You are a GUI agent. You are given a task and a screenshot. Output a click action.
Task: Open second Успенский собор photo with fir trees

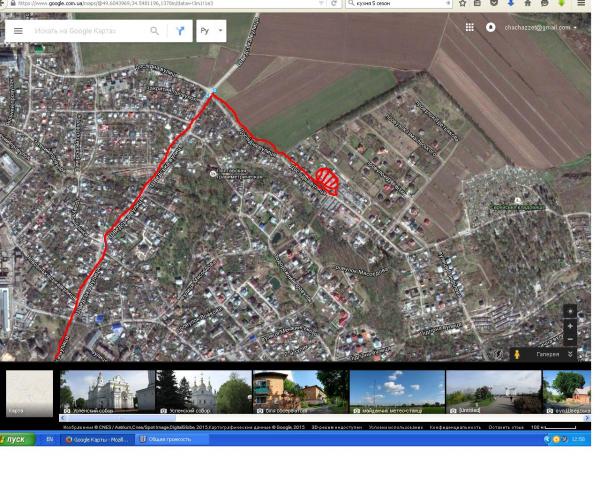[x=204, y=392]
